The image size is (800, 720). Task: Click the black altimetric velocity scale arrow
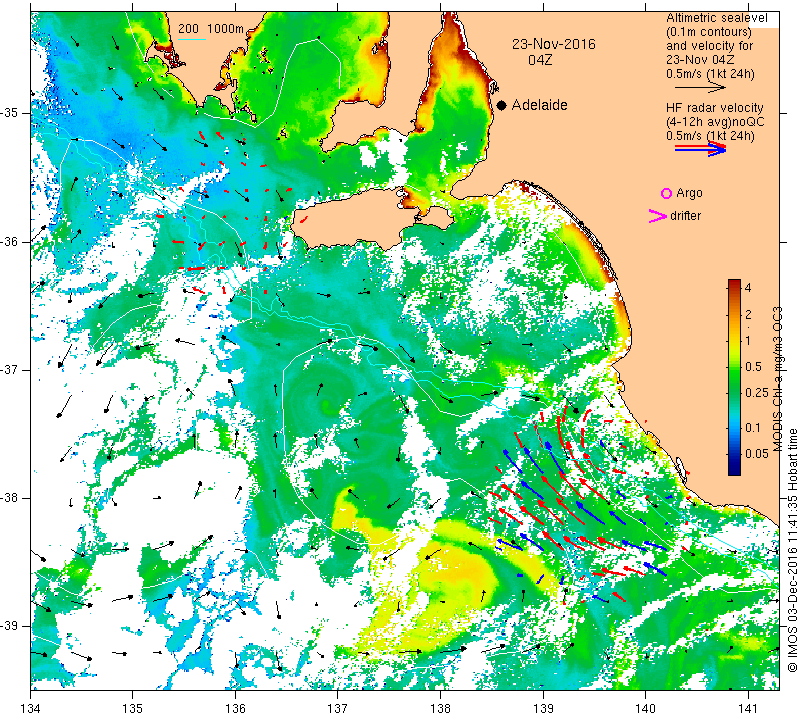[x=701, y=88]
